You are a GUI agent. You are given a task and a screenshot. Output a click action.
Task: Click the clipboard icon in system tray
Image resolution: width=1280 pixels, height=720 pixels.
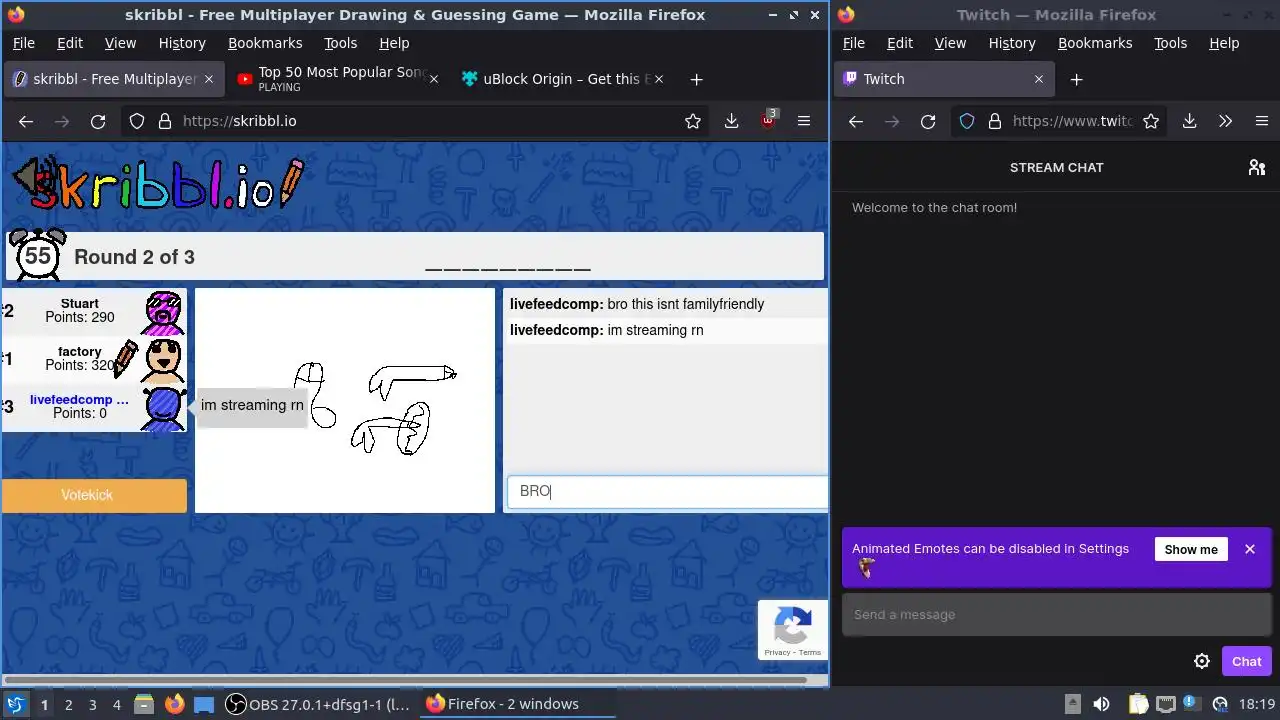1137,704
